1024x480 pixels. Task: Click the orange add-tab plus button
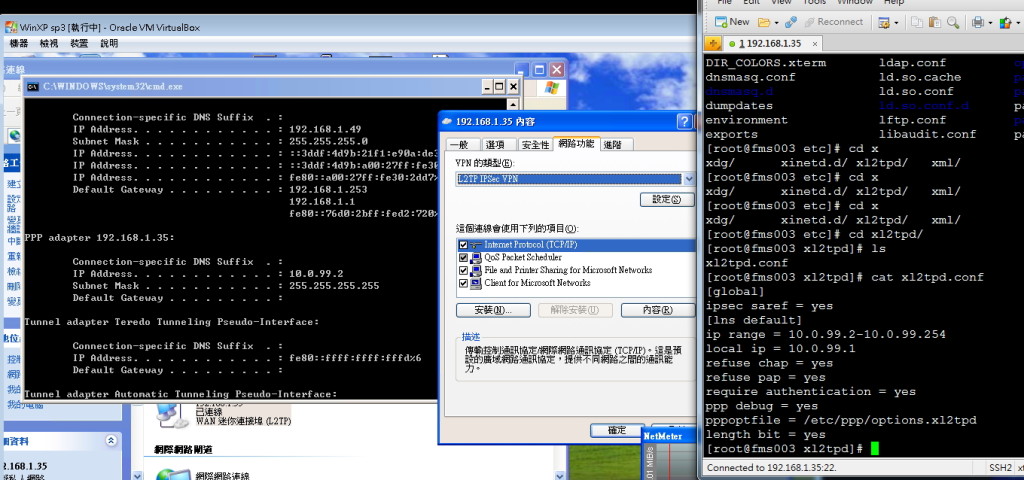[x=712, y=44]
